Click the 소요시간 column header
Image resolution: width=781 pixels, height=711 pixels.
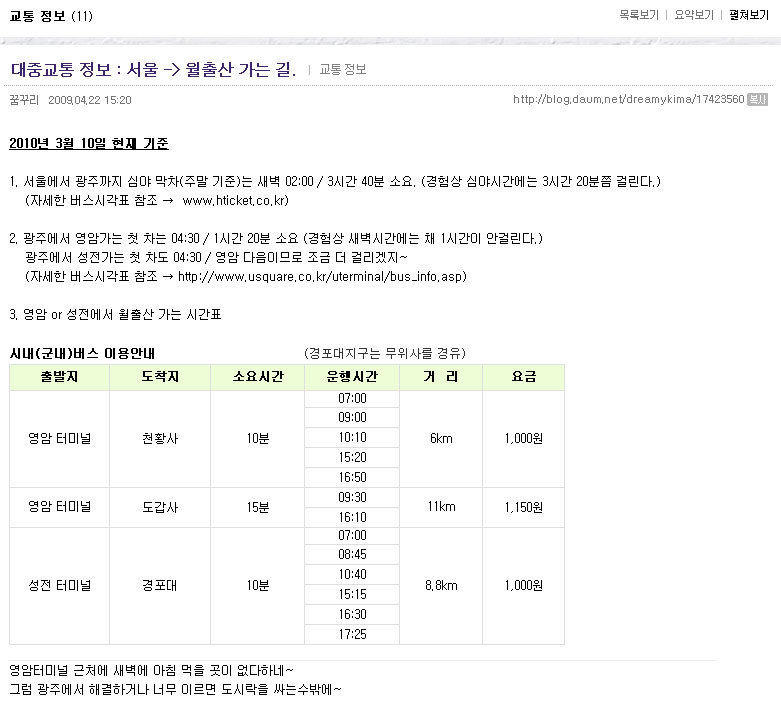[x=258, y=377]
